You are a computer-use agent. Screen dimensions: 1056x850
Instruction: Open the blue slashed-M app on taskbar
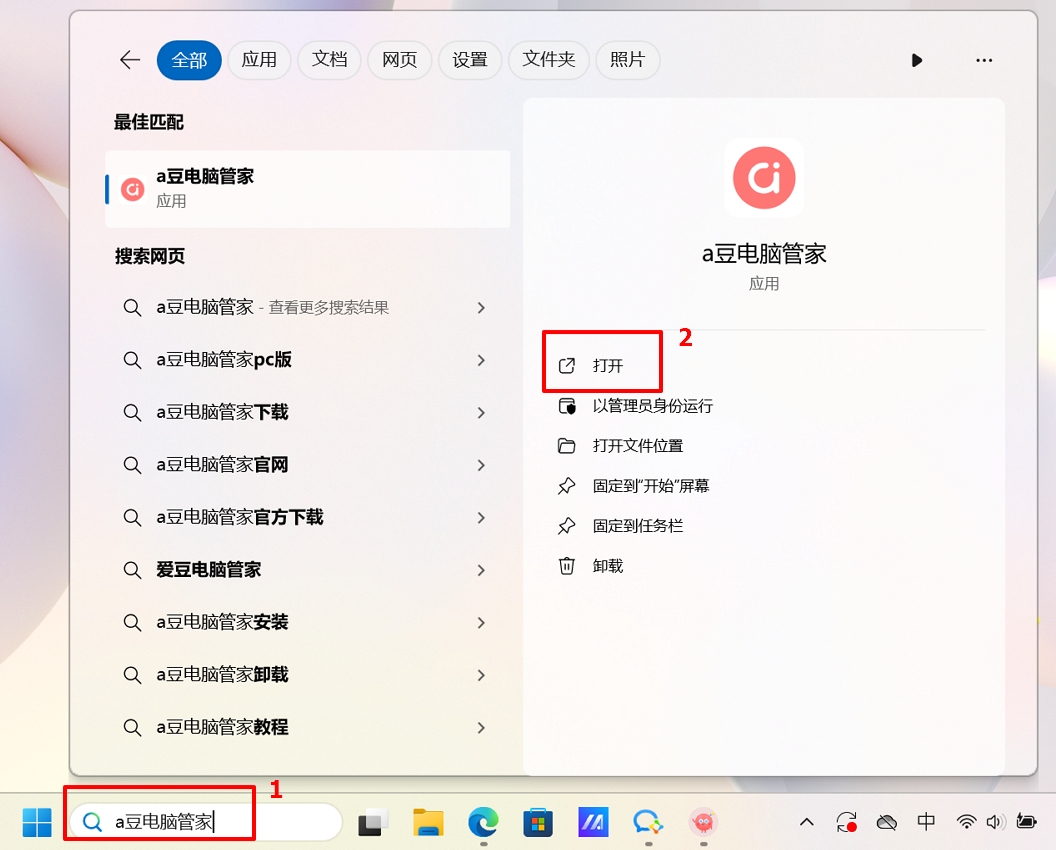[593, 822]
